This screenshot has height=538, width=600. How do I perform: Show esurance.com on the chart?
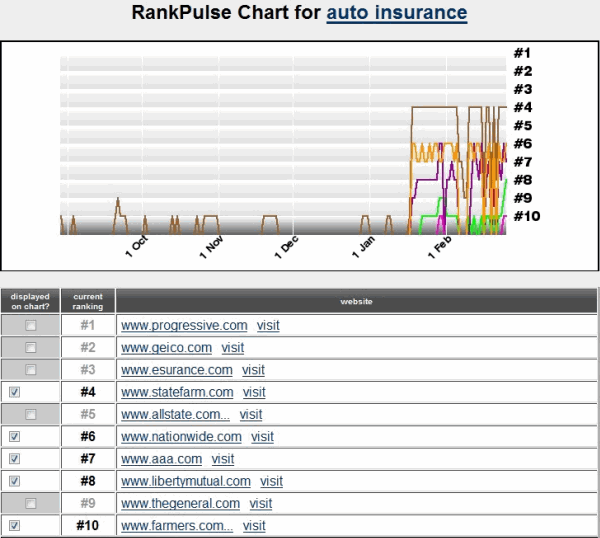[x=31, y=370]
